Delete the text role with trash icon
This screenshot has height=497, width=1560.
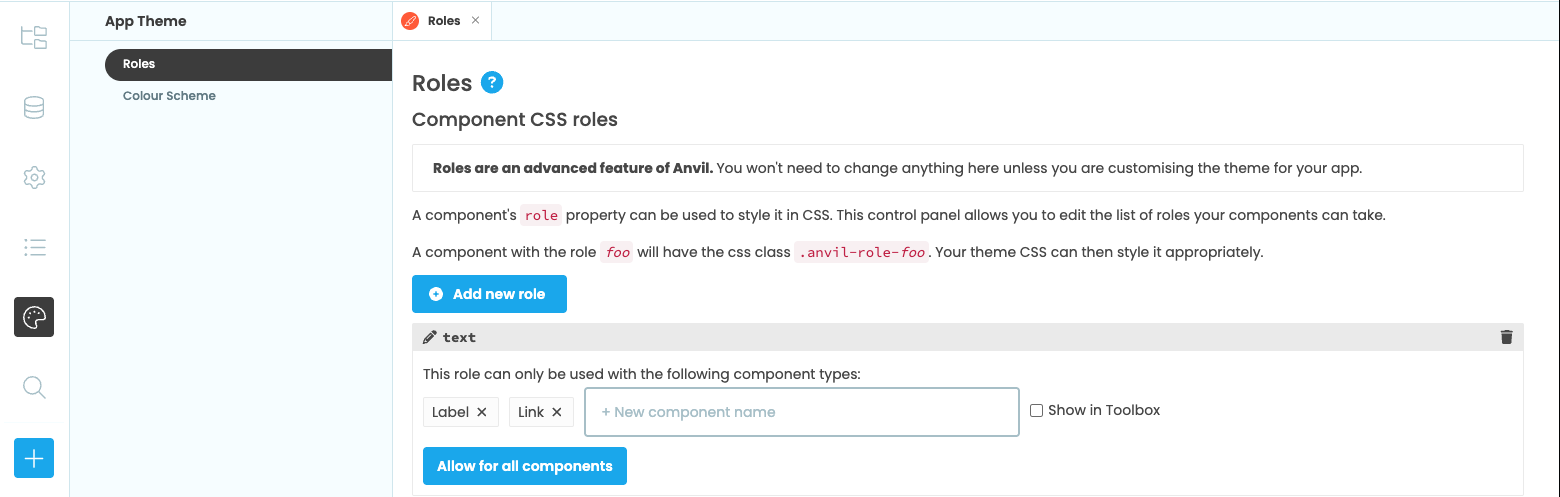click(x=1507, y=337)
